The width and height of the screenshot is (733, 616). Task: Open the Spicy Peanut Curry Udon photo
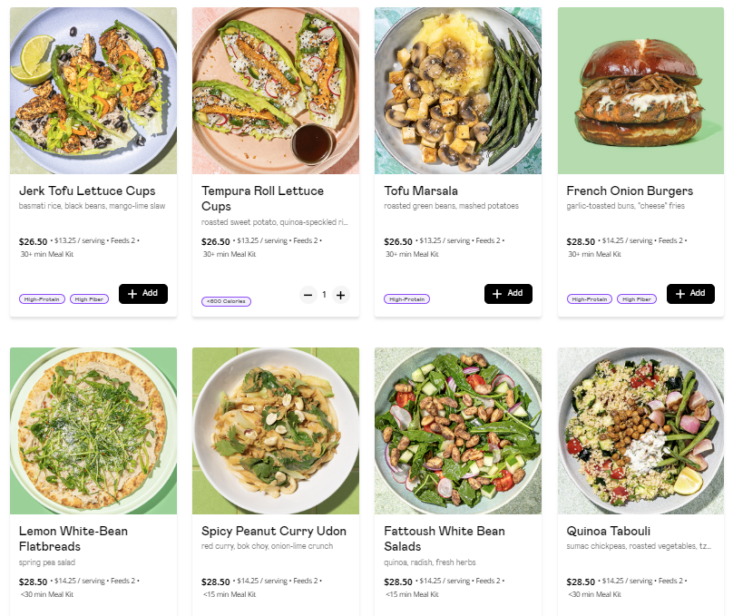[x=275, y=430]
